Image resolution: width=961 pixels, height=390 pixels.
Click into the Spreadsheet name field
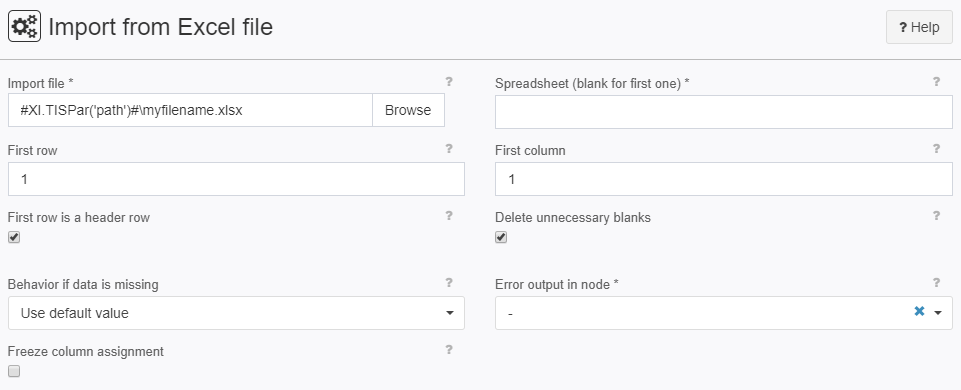click(724, 112)
